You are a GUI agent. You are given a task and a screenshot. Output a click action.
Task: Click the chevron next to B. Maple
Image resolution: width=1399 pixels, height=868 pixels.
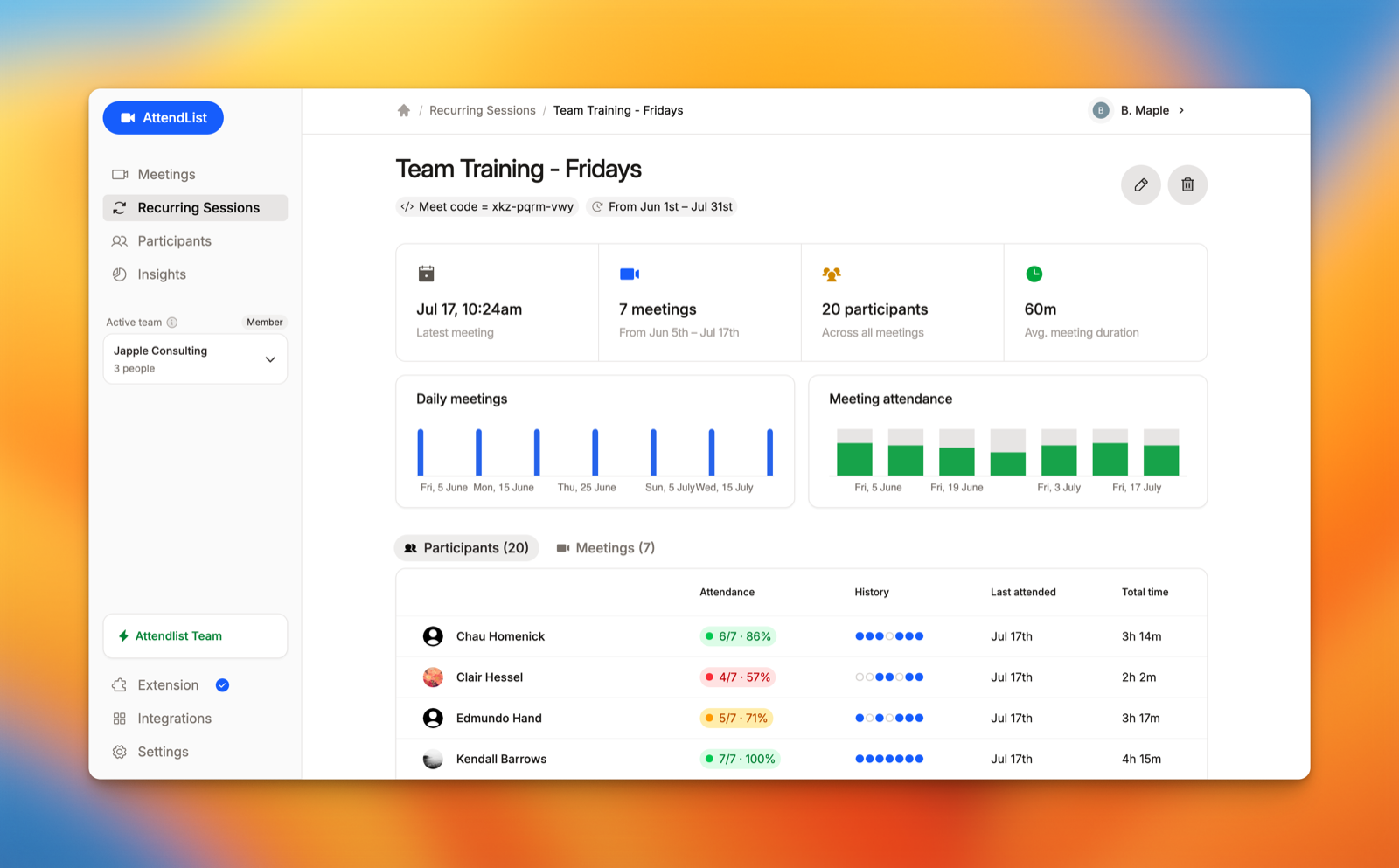1181,110
